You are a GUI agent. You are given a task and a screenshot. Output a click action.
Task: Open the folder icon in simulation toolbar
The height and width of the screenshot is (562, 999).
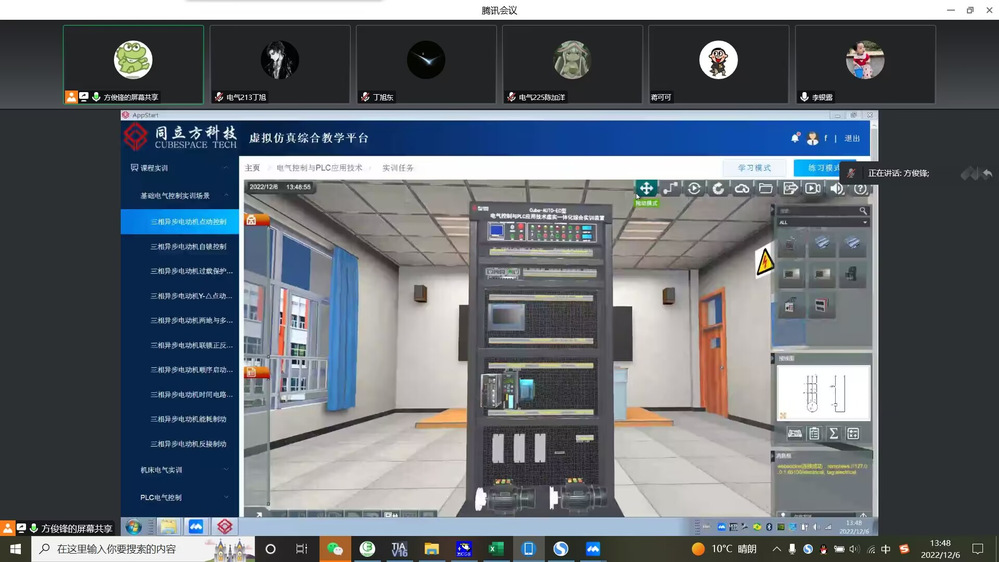coord(766,188)
